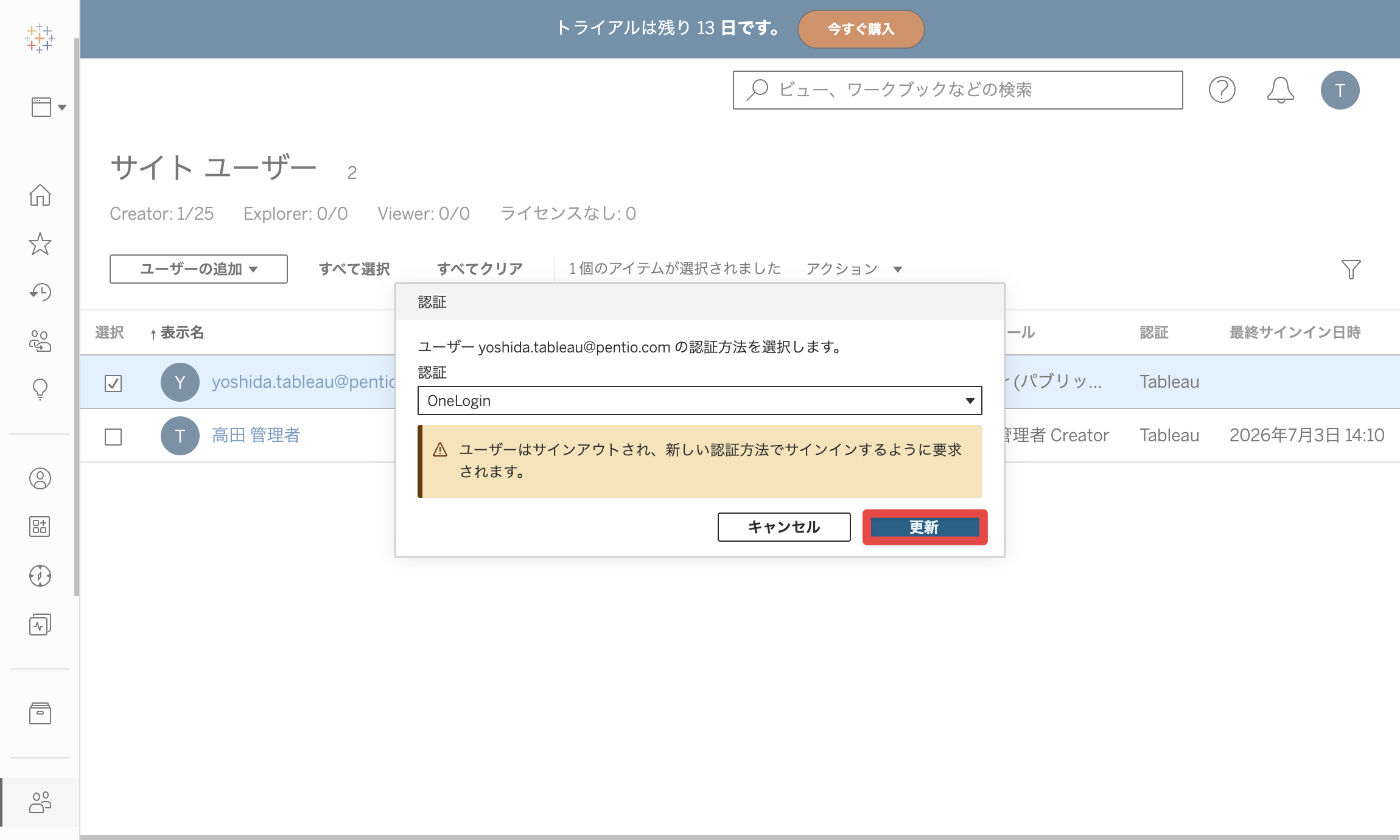
Task: Sort by the 認証 column header
Action: tap(1154, 332)
